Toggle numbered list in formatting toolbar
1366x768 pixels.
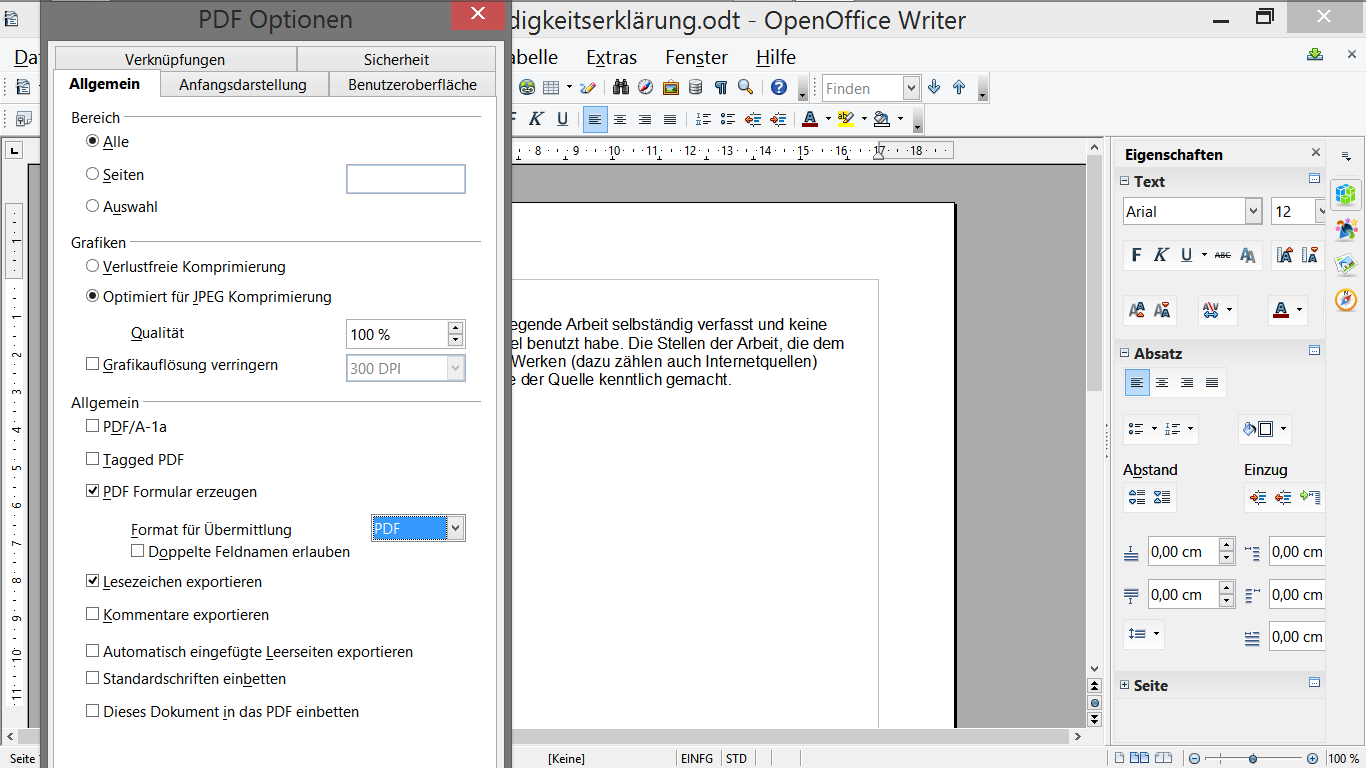tap(703, 119)
